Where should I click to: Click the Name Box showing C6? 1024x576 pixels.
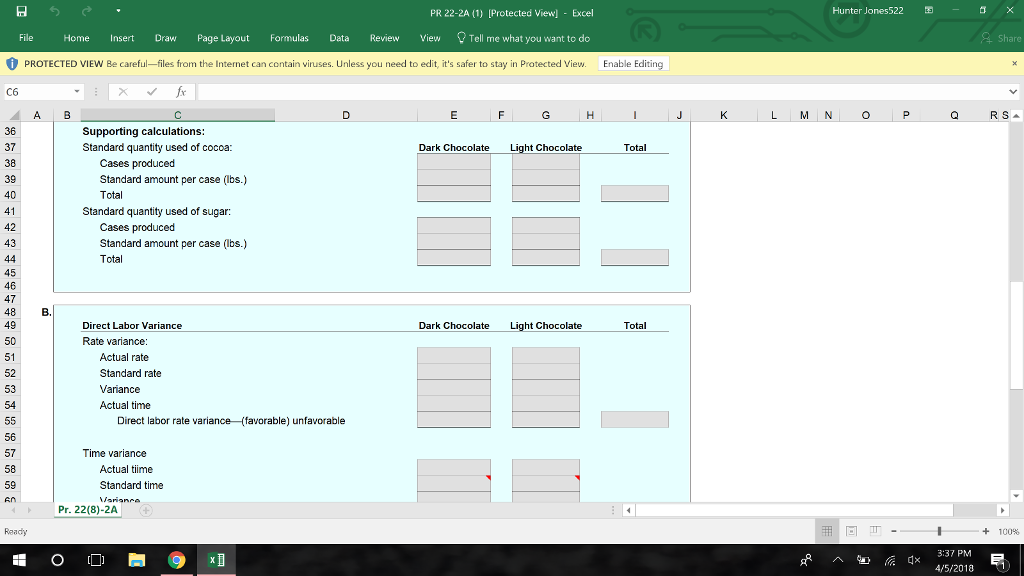[x=38, y=92]
